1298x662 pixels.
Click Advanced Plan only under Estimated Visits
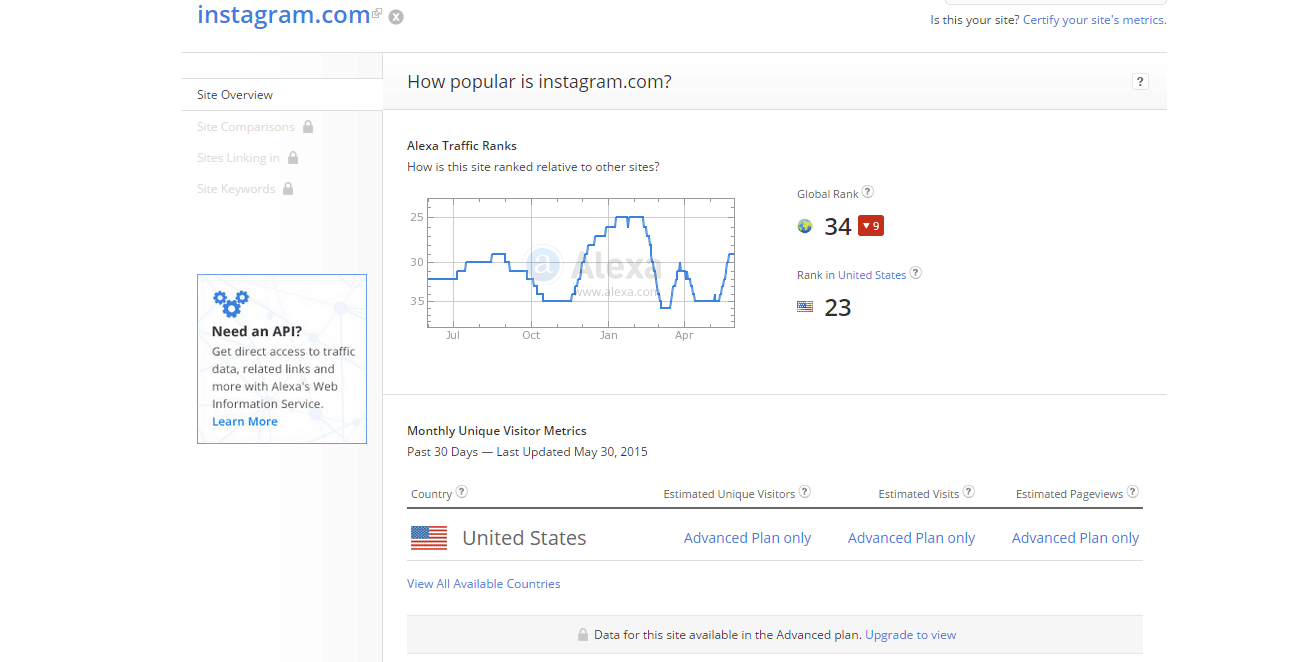tap(911, 538)
